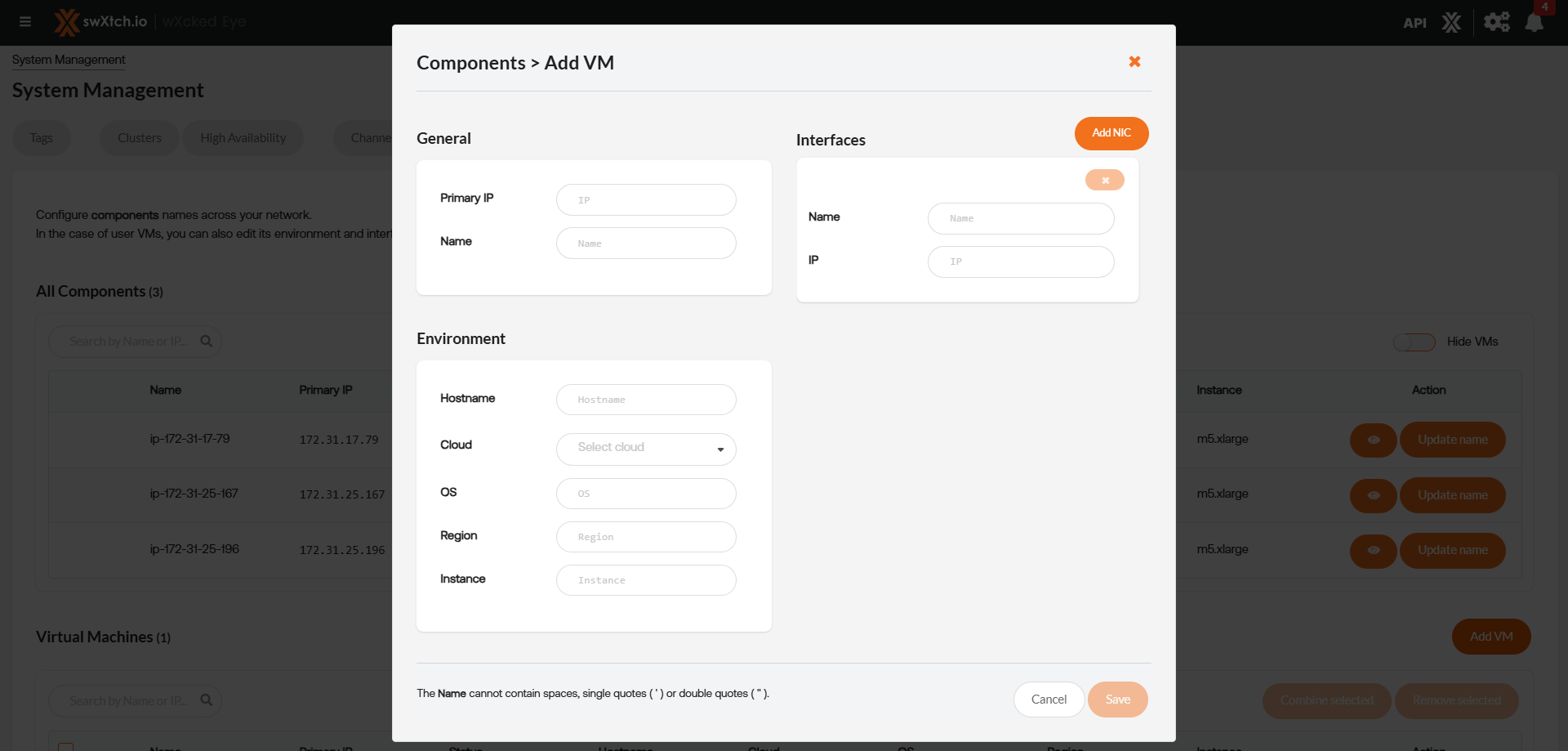Open the settings gears icon
The height and width of the screenshot is (751, 1568).
pos(1496,22)
